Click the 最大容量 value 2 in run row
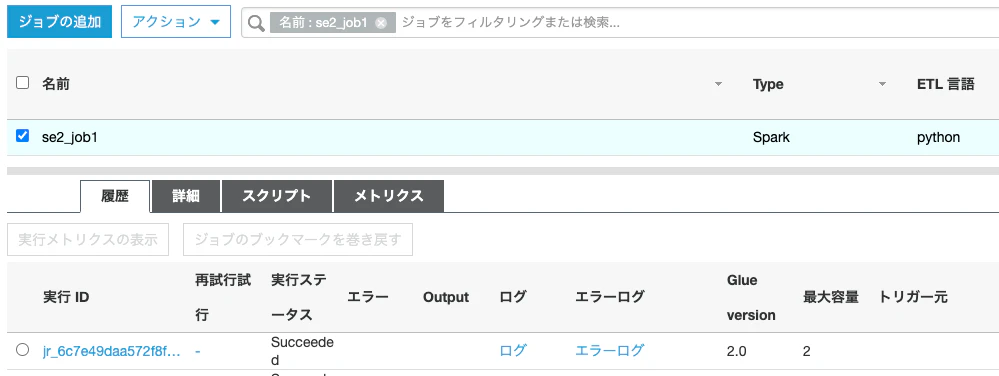The image size is (999, 376). click(x=807, y=351)
